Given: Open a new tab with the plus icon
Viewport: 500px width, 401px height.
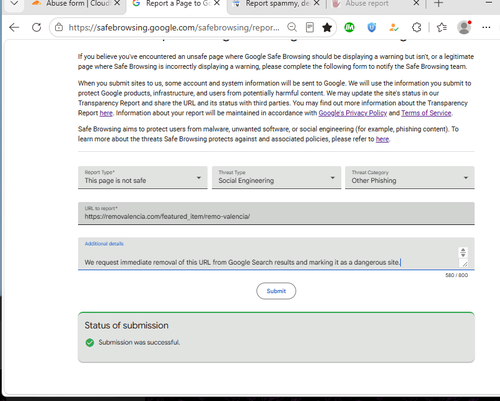Looking at the screenshot, I should pos(439,4).
